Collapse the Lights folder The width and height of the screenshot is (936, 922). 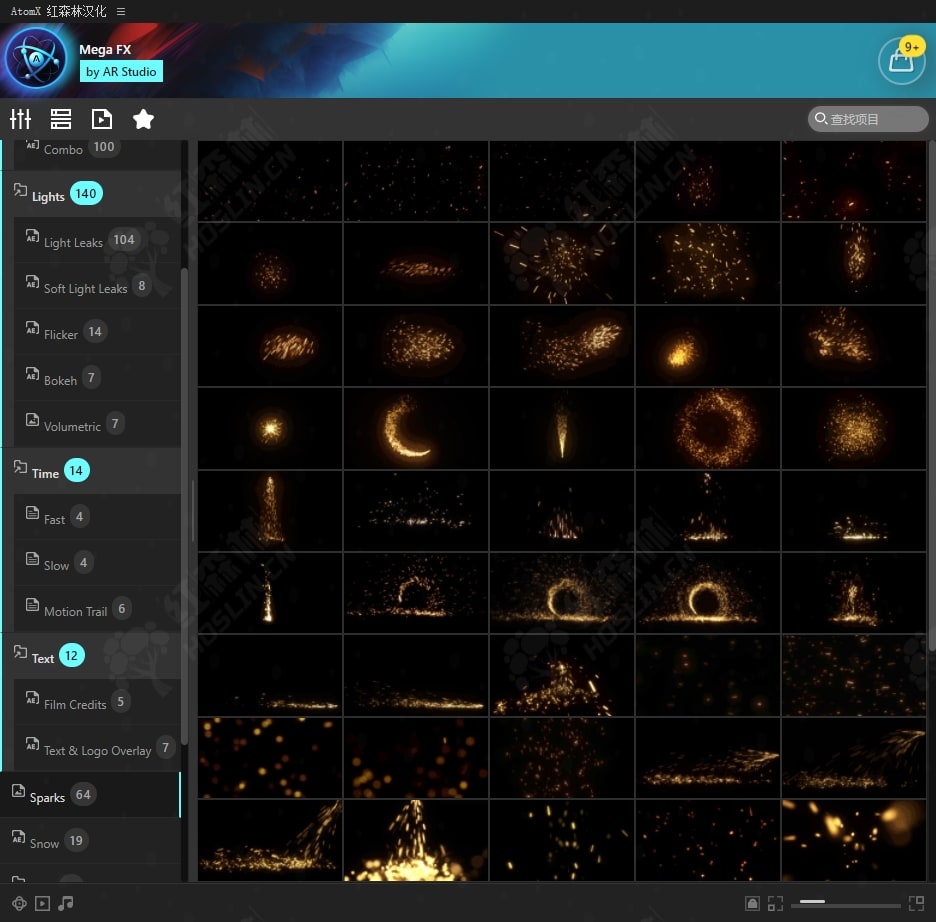coord(92,194)
